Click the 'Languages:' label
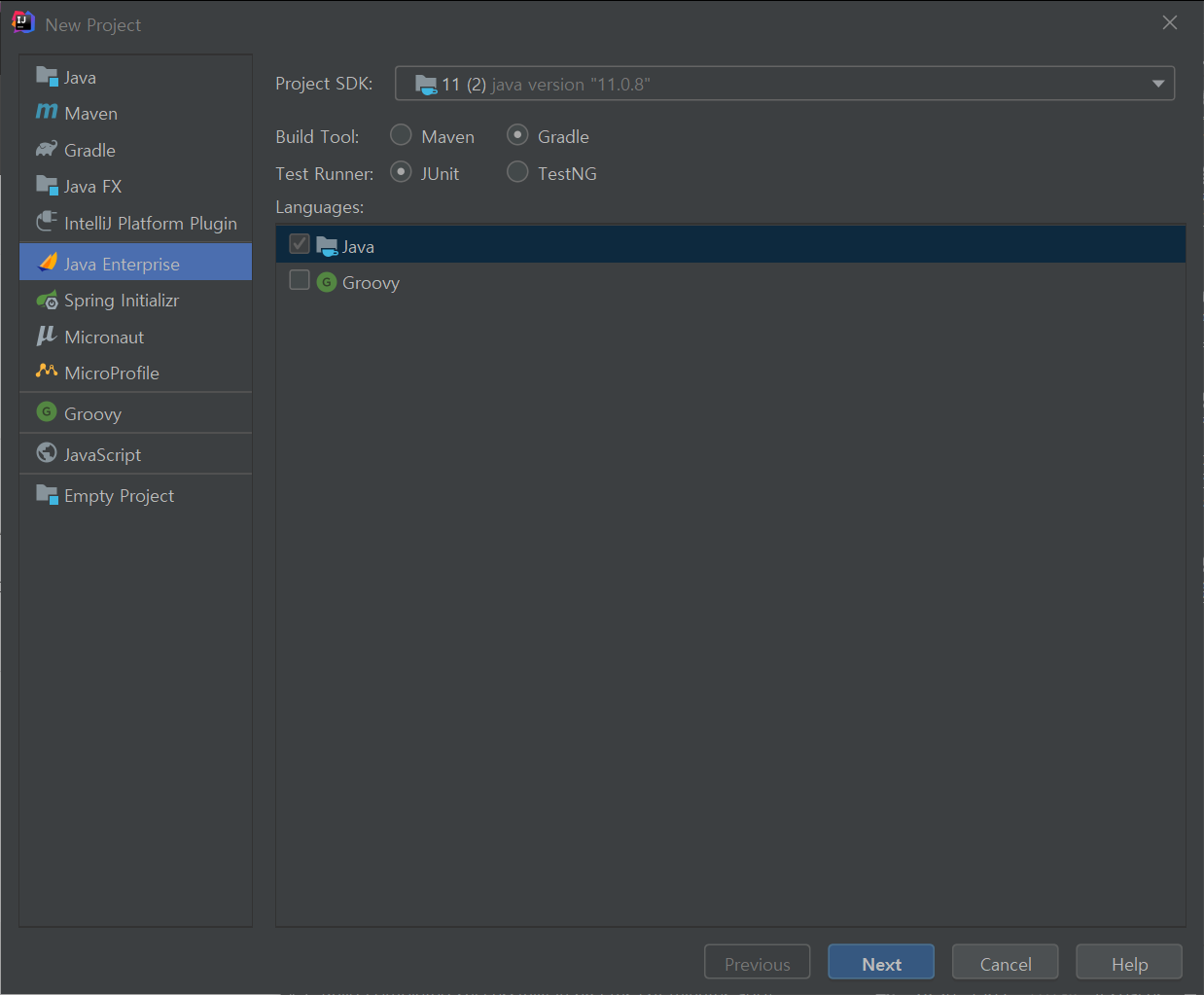Viewport: 1204px width, 995px height. pyautogui.click(x=319, y=207)
